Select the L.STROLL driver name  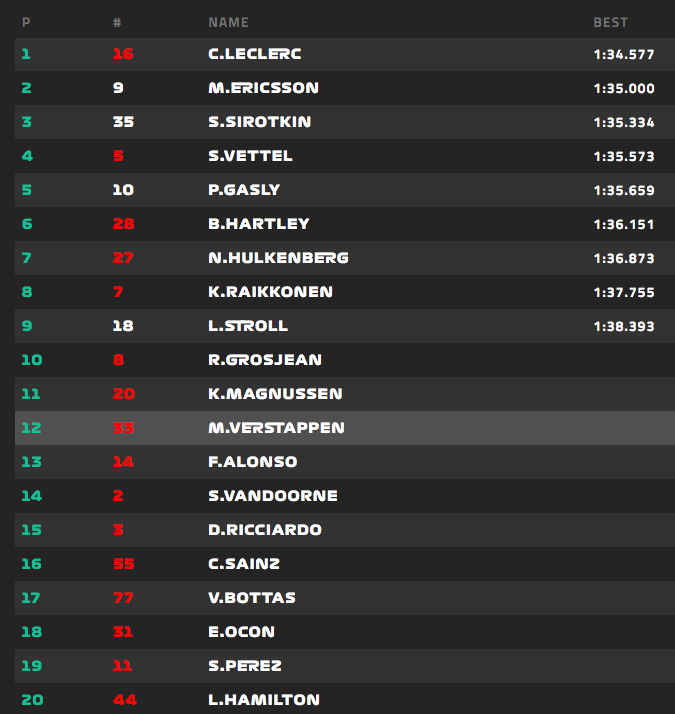[x=248, y=326]
